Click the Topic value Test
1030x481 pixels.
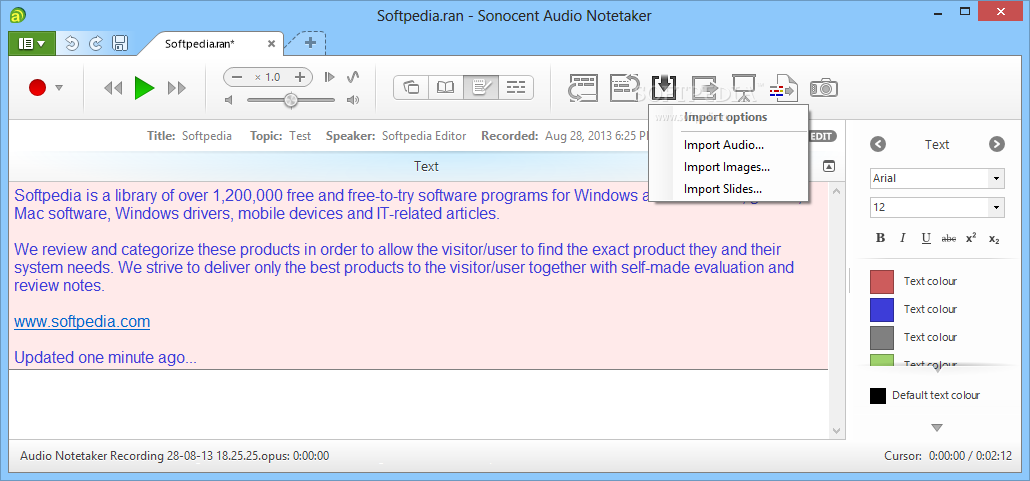pos(300,136)
